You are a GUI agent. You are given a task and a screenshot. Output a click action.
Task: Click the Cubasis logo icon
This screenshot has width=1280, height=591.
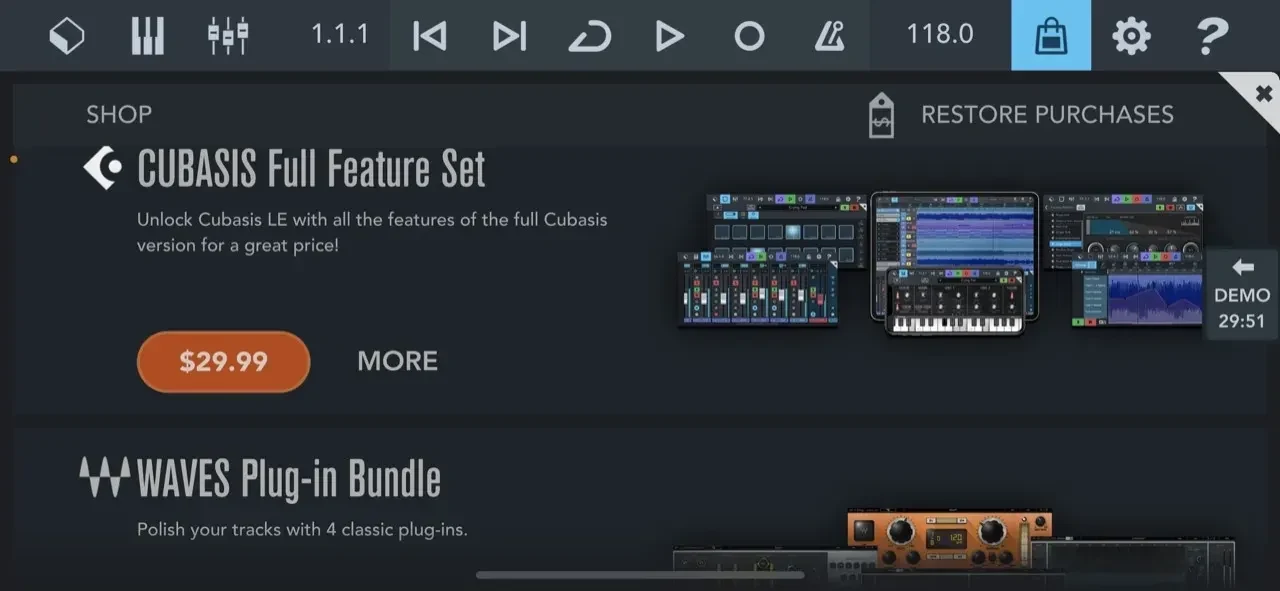coord(102,168)
